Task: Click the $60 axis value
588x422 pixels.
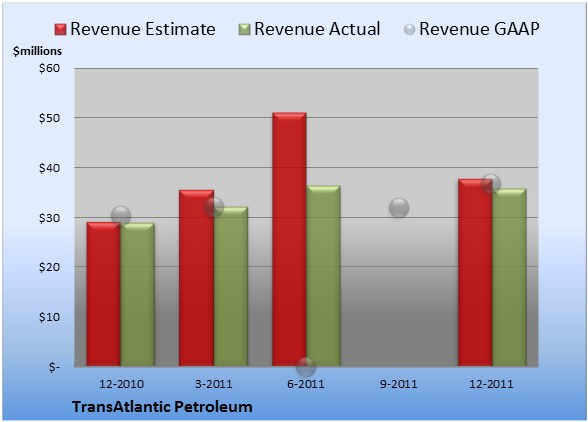Action: click(50, 68)
